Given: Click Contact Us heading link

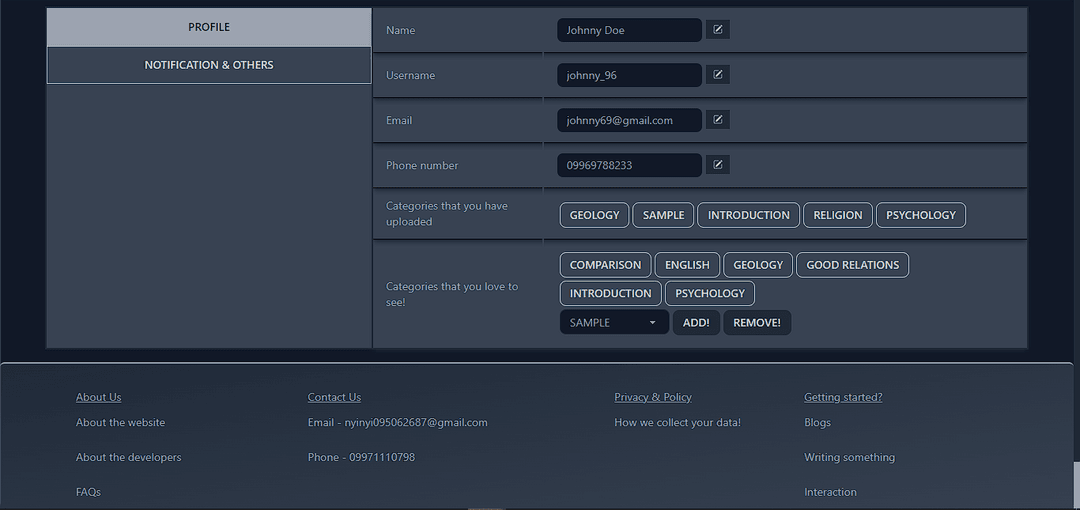Looking at the screenshot, I should coord(334,397).
